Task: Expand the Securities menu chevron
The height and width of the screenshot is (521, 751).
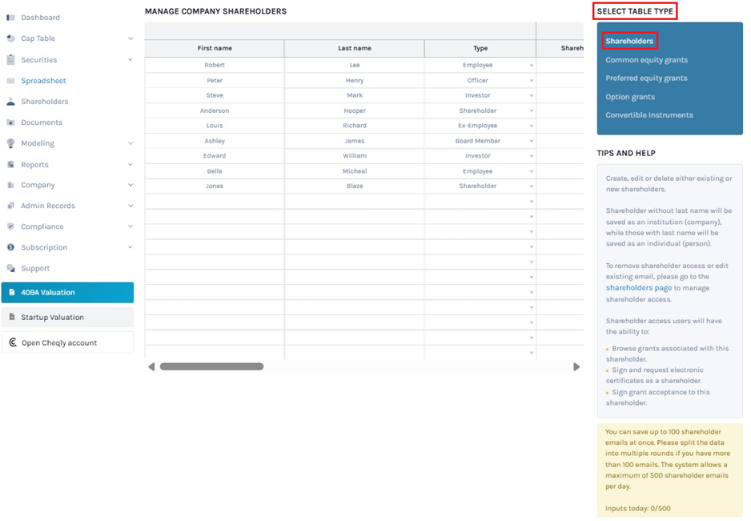Action: tap(130, 59)
